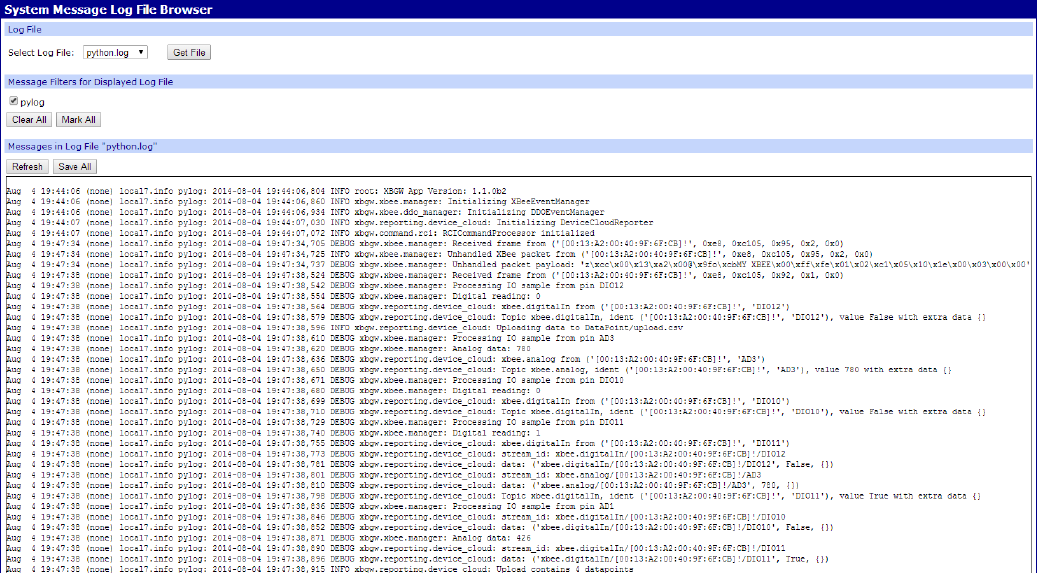Screen dimensions: 1038x573
Task: Select log line 'DIO11', value True with extra data
Action: coord(493,496)
